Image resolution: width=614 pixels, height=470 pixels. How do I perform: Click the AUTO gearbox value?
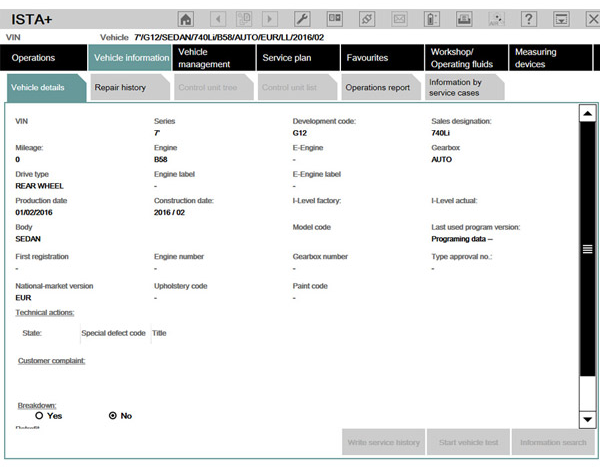pos(441,160)
